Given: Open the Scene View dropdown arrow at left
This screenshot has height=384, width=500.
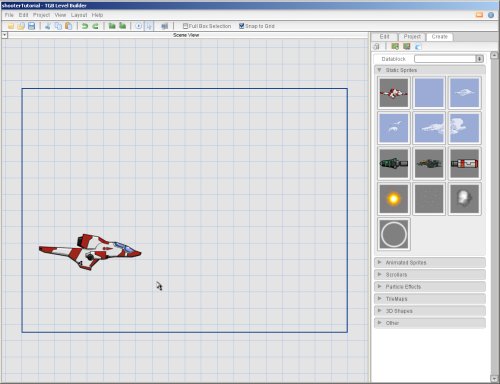Looking at the screenshot, I should coord(4,35).
